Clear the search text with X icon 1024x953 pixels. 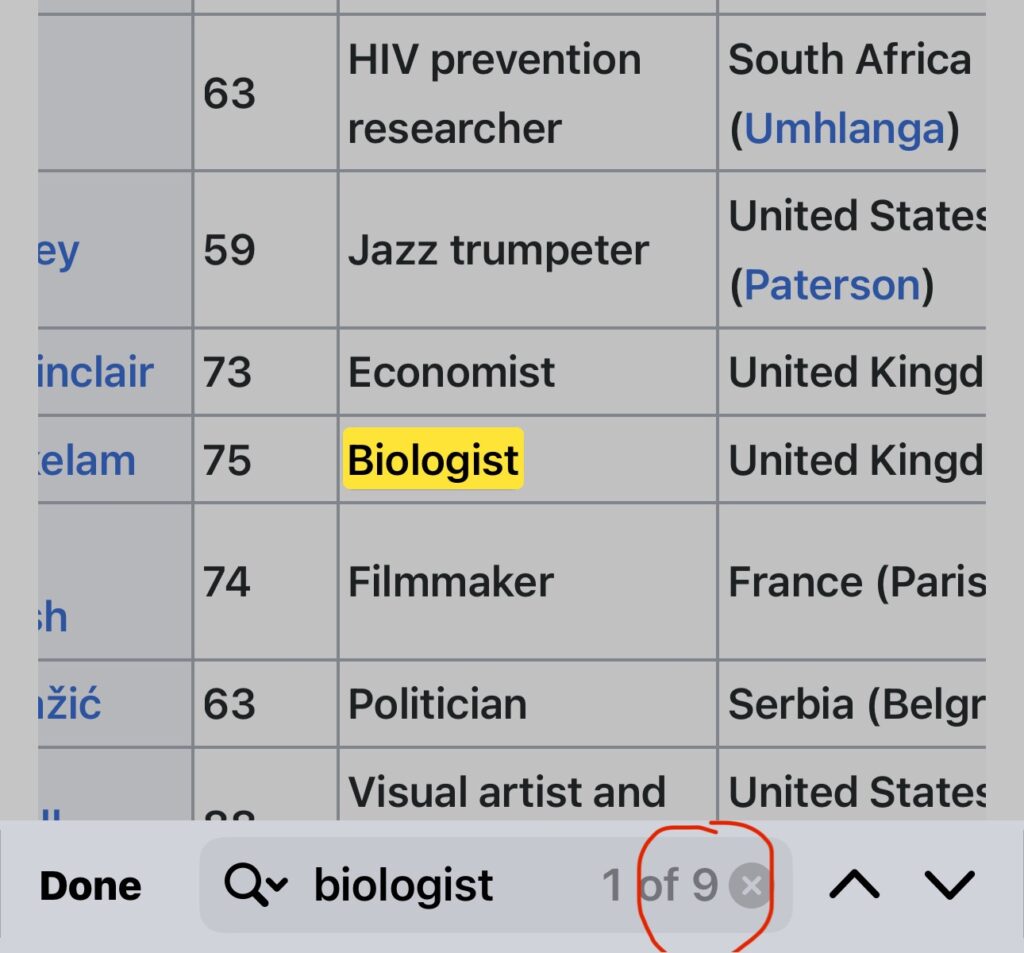pyautogui.click(x=751, y=886)
